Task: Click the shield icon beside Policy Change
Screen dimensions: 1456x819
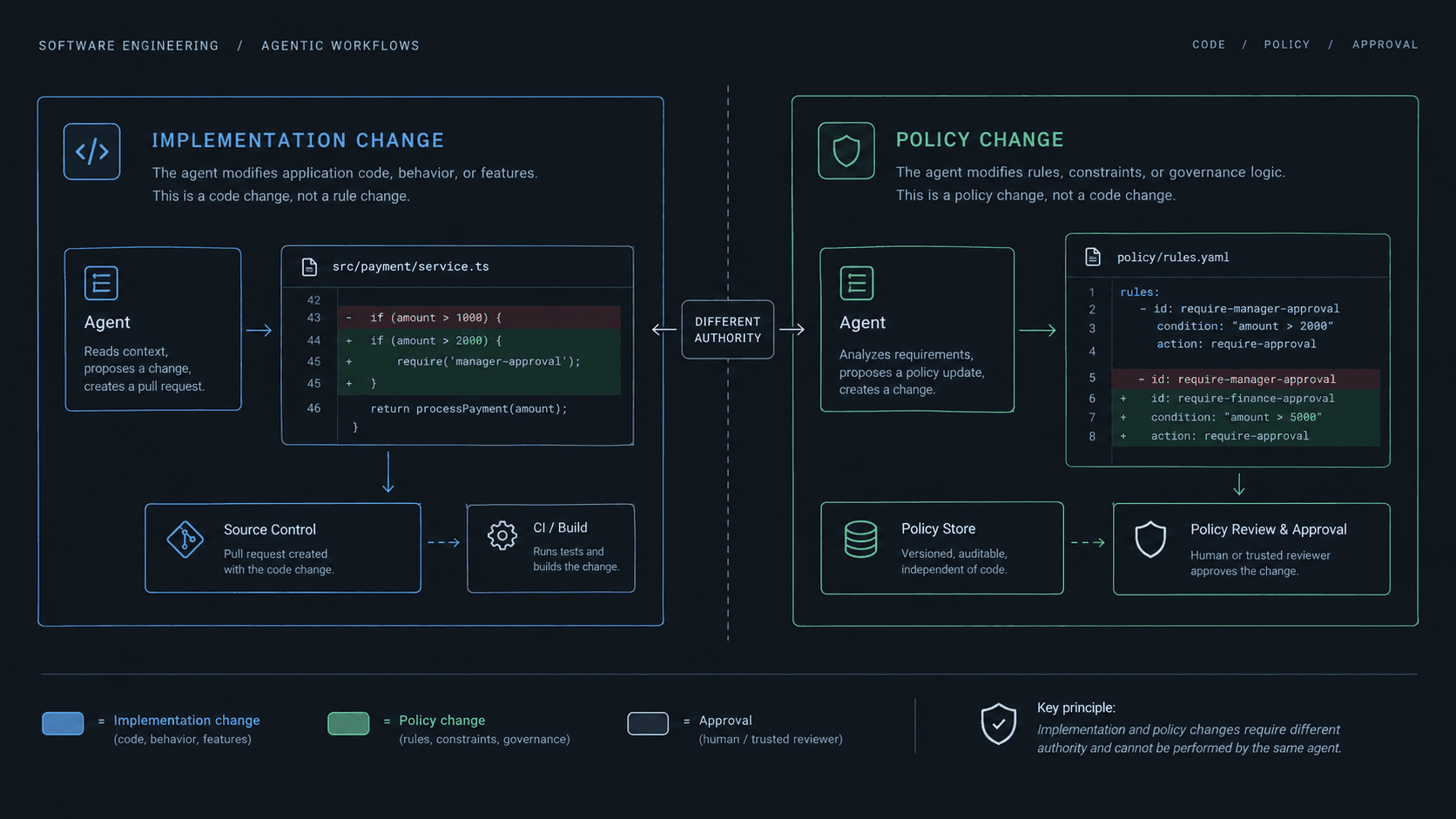Action: [846, 151]
